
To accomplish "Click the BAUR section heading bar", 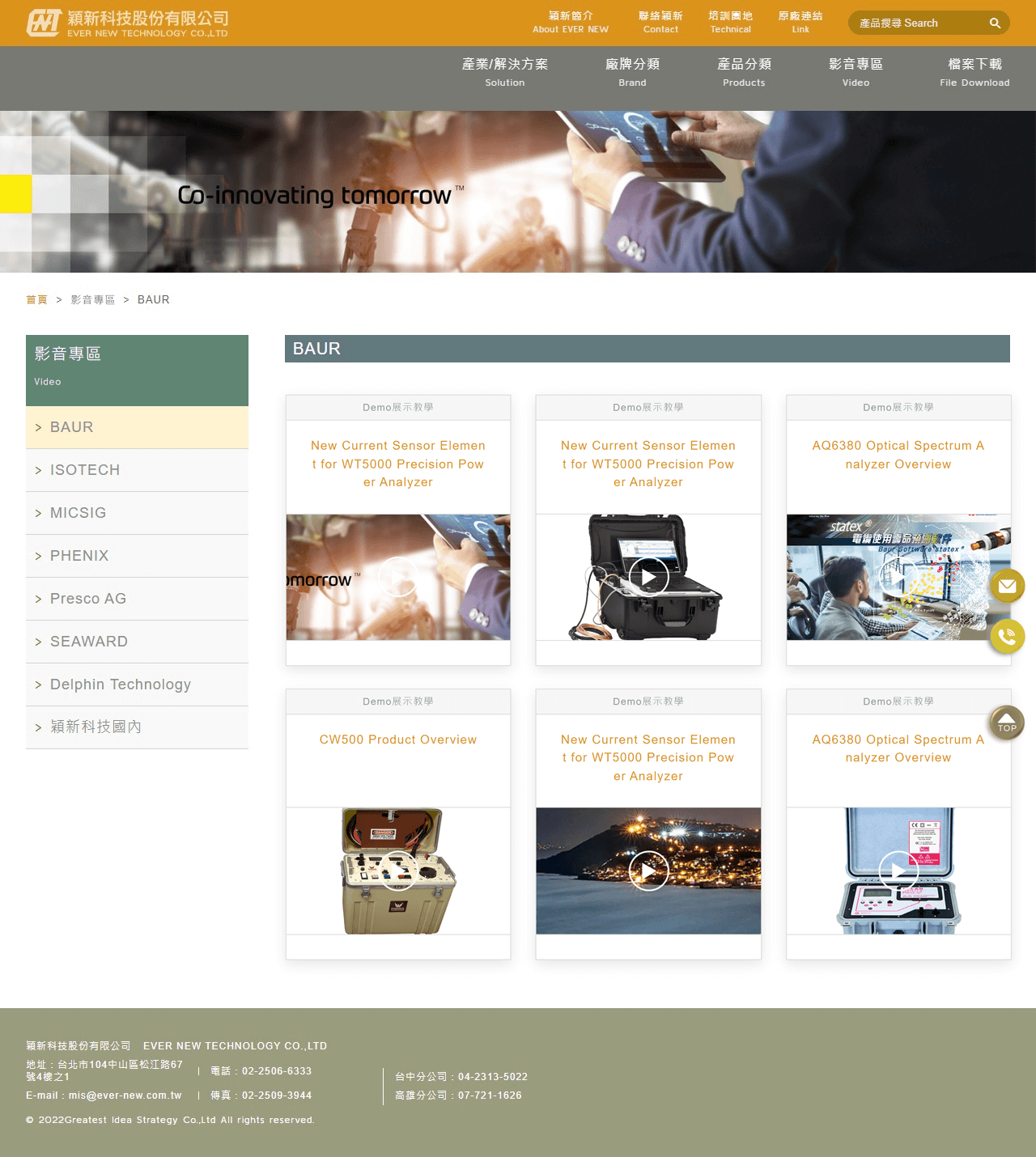I will pyautogui.click(x=647, y=349).
